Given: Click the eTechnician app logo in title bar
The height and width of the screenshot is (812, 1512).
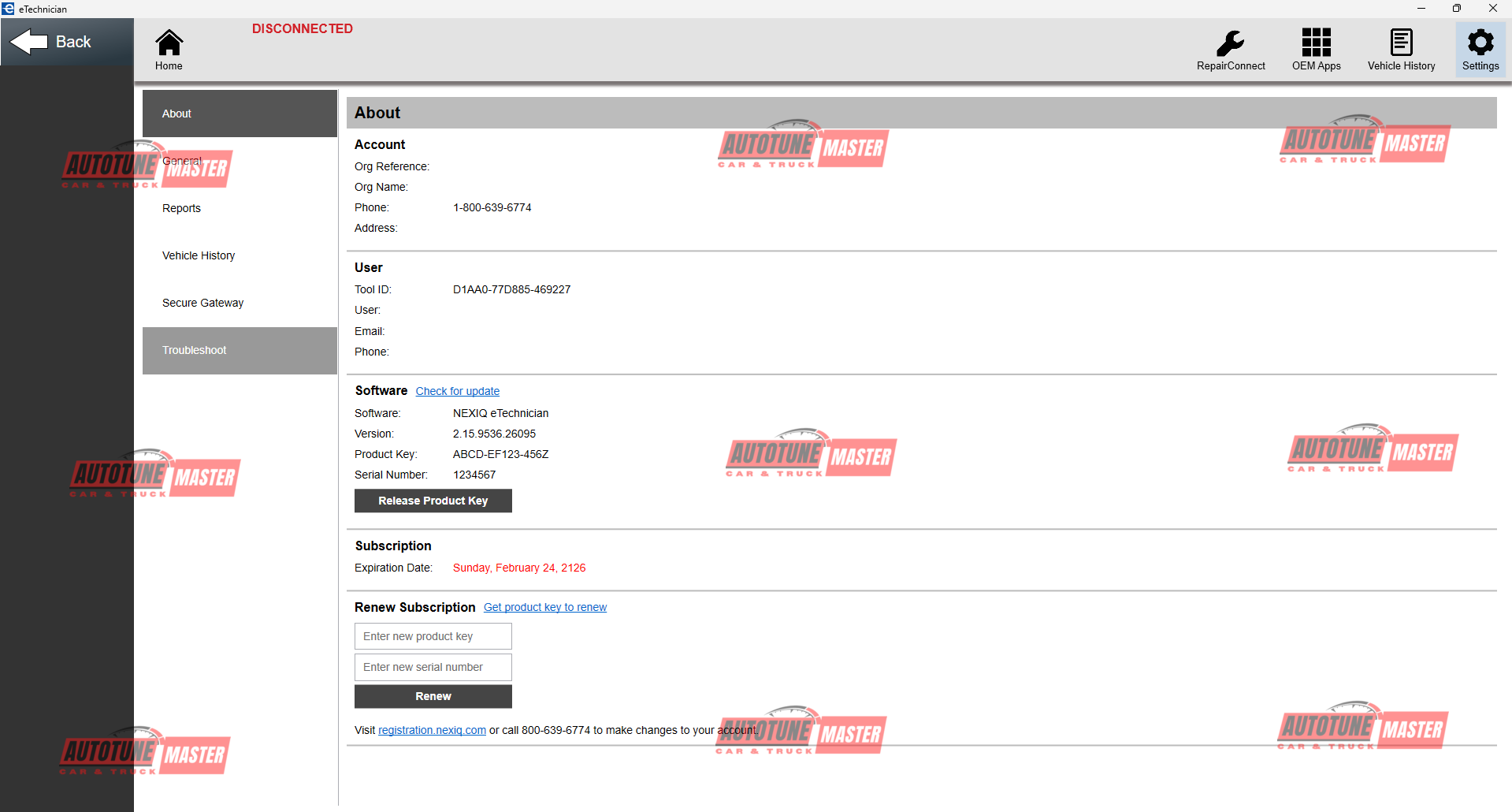Looking at the screenshot, I should coord(8,9).
